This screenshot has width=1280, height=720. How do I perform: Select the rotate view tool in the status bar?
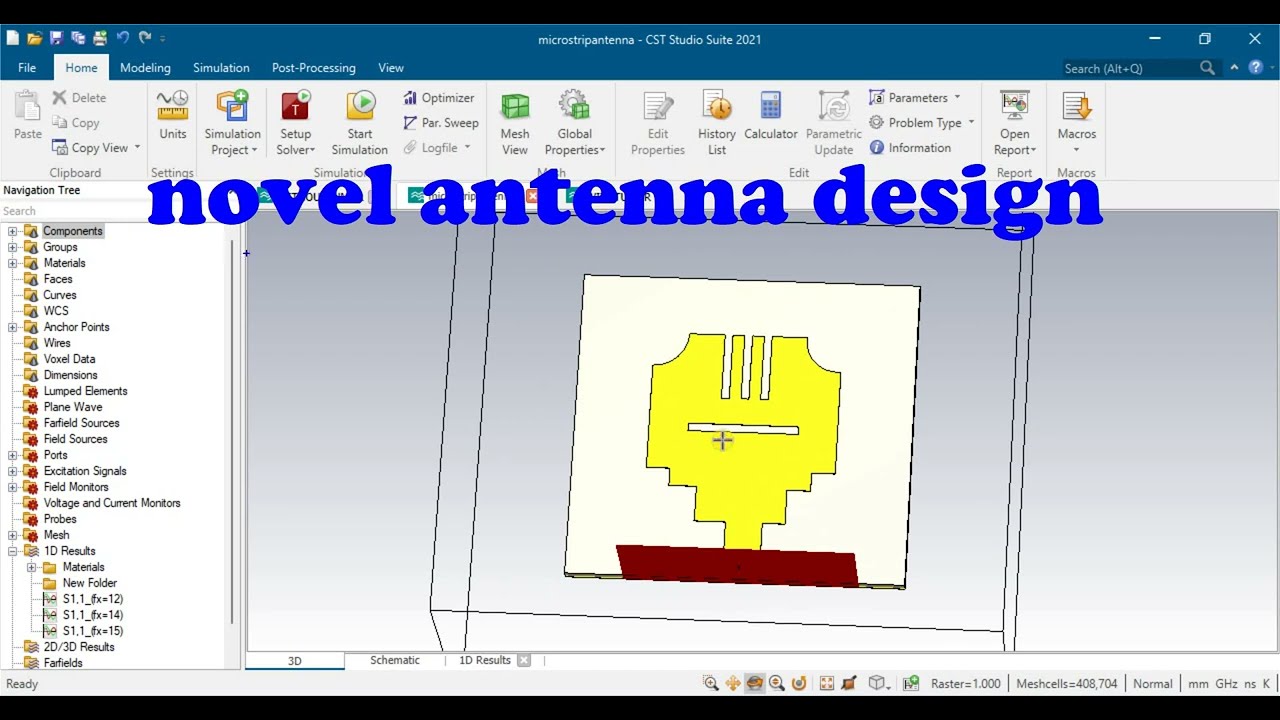click(755, 684)
